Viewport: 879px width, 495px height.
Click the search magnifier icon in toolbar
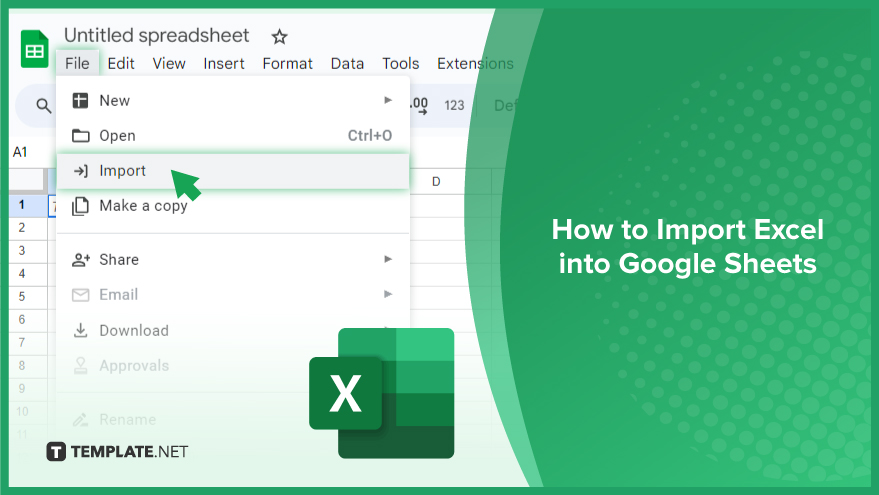(x=44, y=105)
